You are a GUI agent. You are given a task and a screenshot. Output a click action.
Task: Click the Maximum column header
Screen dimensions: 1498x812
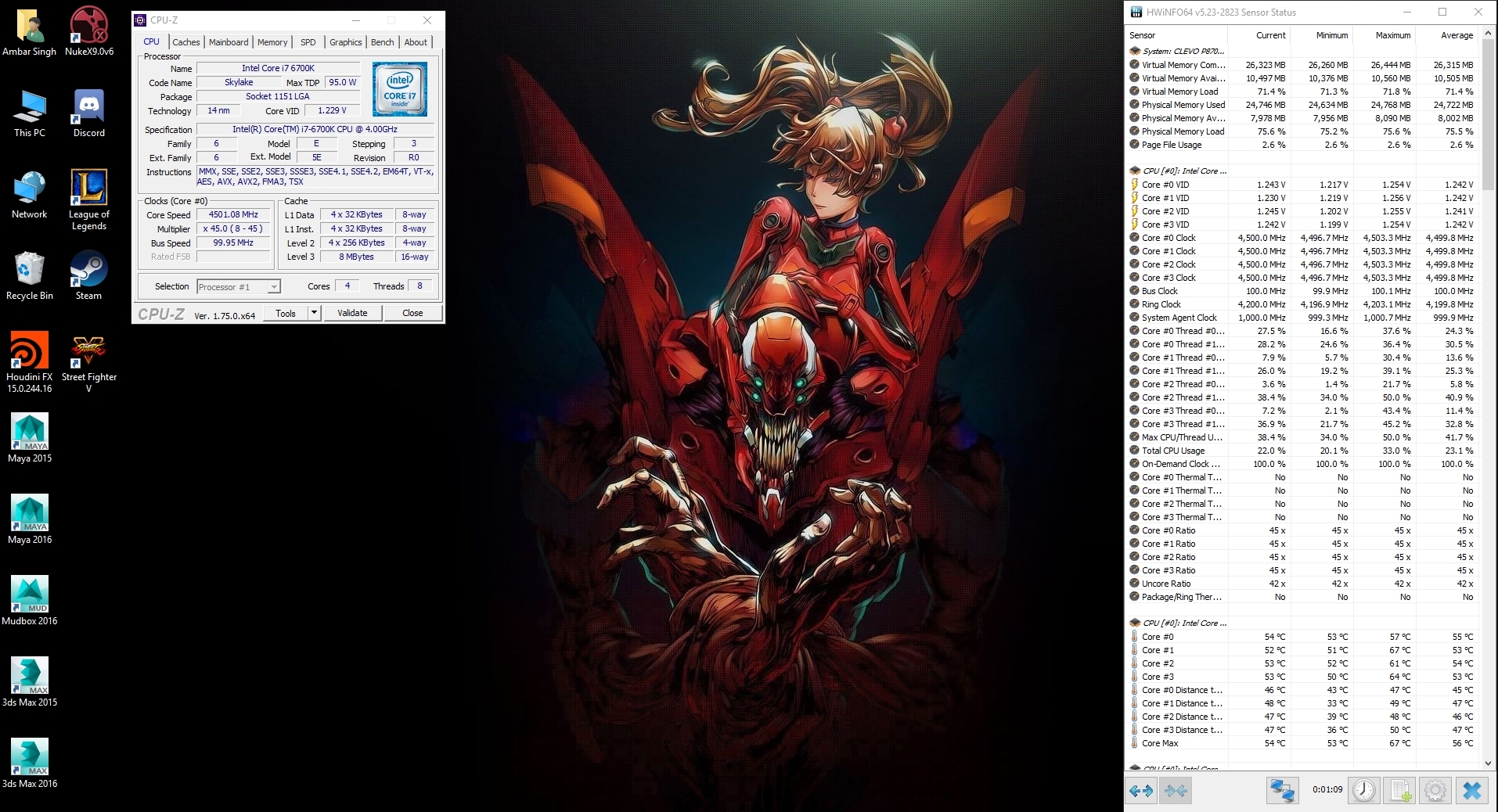(1384, 35)
